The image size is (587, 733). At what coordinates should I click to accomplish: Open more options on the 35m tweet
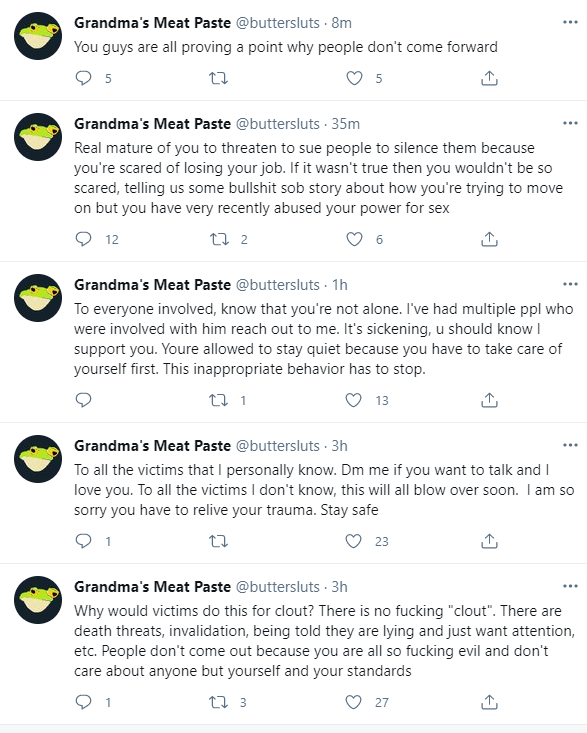pyautogui.click(x=570, y=123)
